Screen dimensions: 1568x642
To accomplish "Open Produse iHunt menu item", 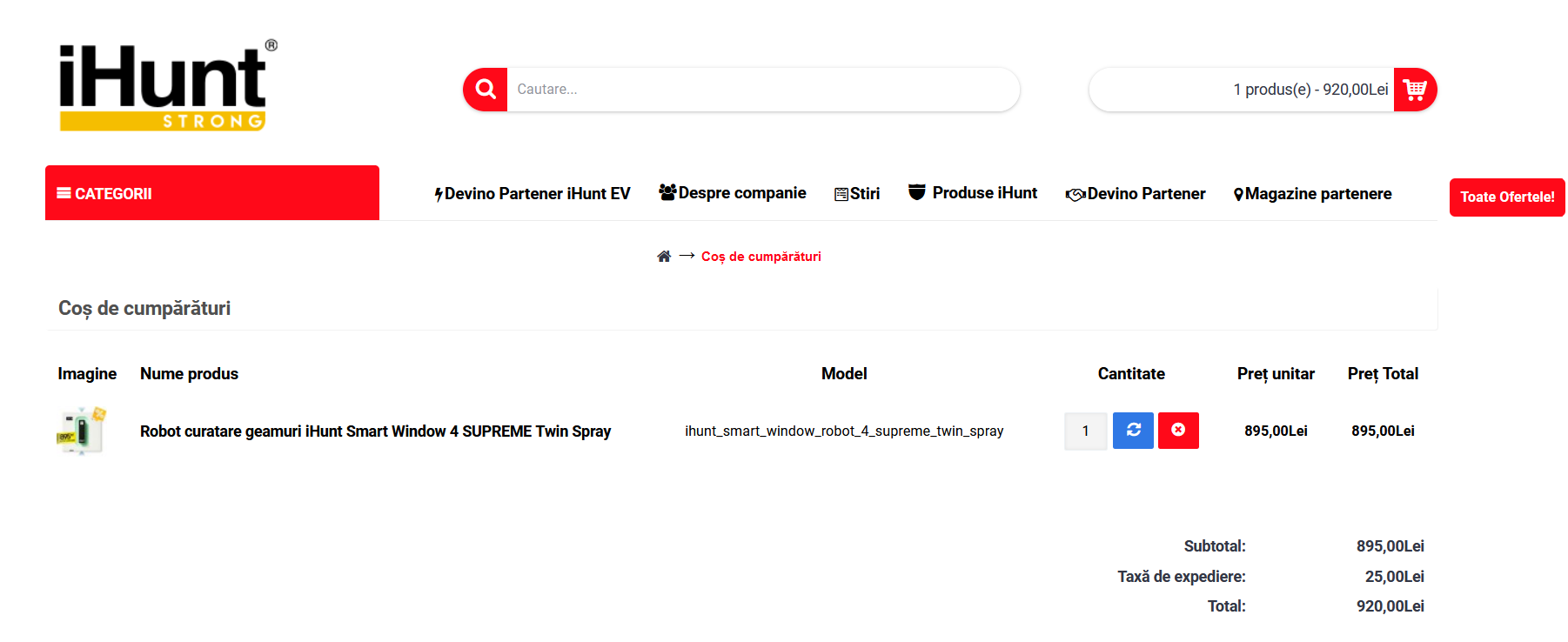I will (973, 193).
